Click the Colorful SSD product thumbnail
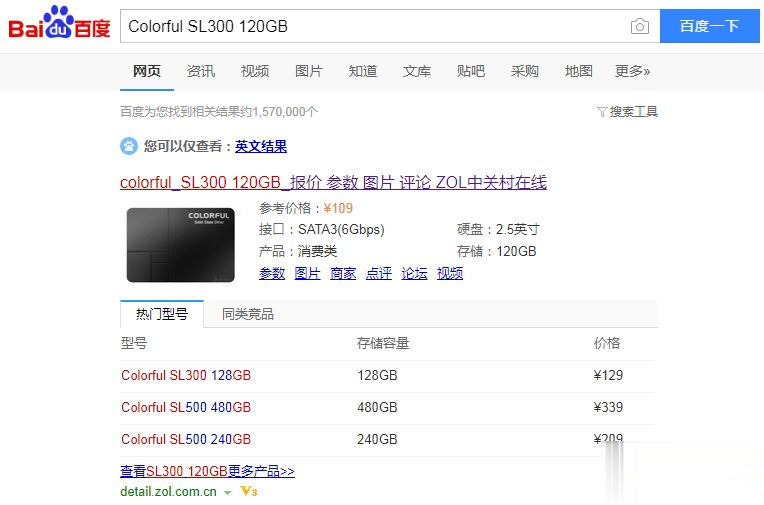764x505 pixels. coord(180,245)
